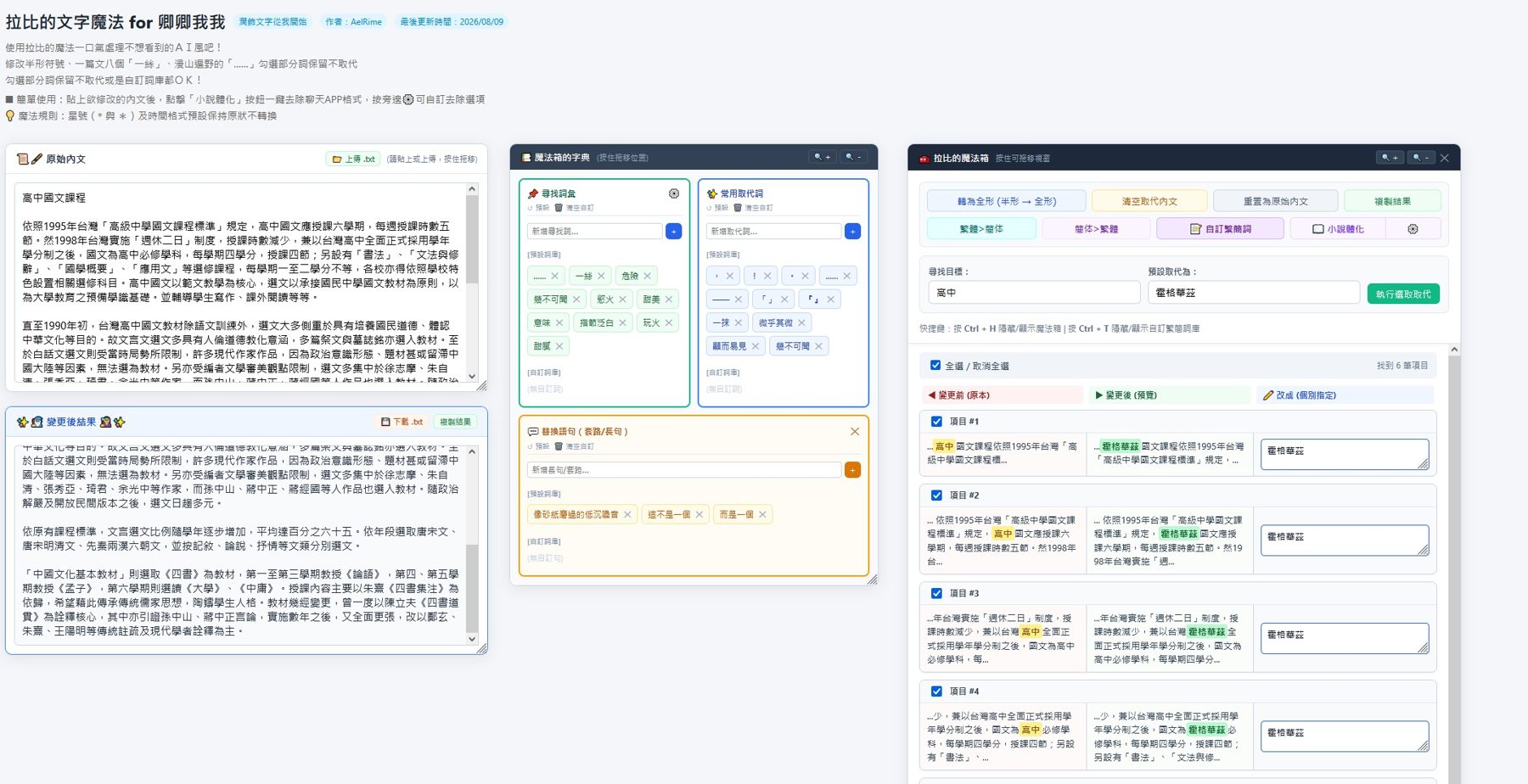Click scroll-down arrow of 原始內文 textbox
The width and height of the screenshot is (1528, 784).
pos(472,376)
